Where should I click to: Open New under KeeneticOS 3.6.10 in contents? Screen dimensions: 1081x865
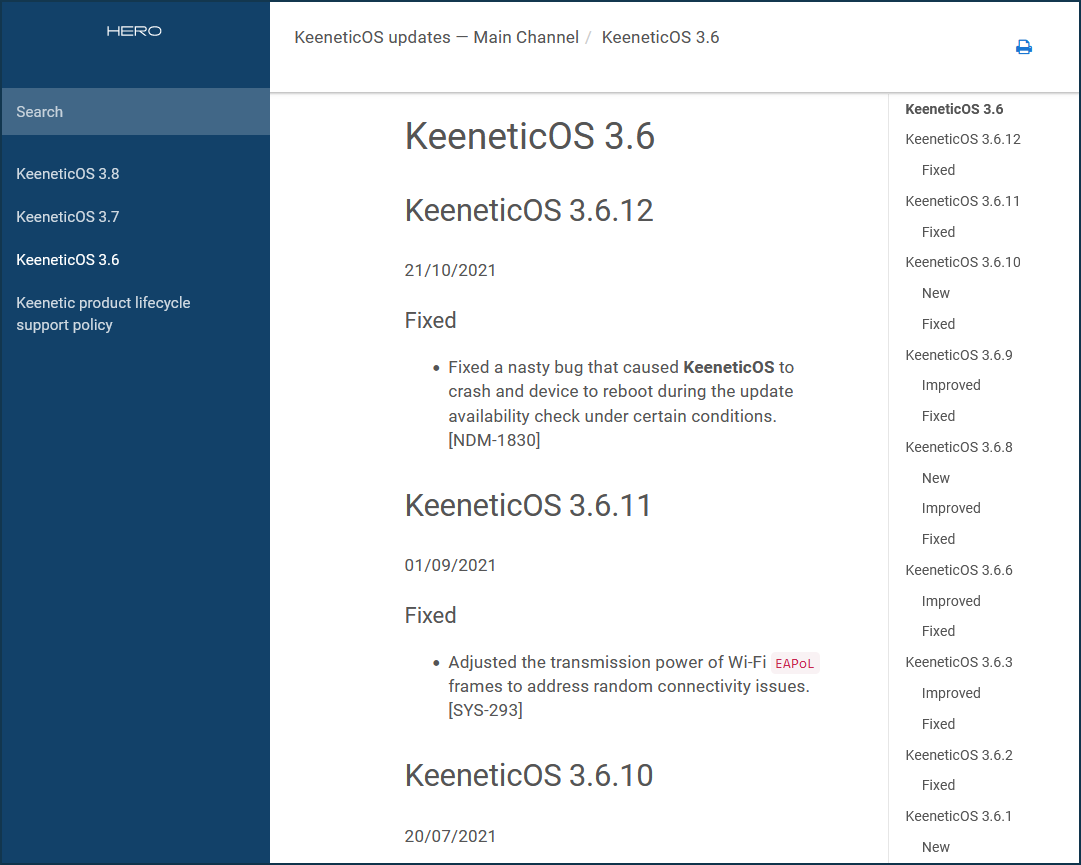point(936,293)
